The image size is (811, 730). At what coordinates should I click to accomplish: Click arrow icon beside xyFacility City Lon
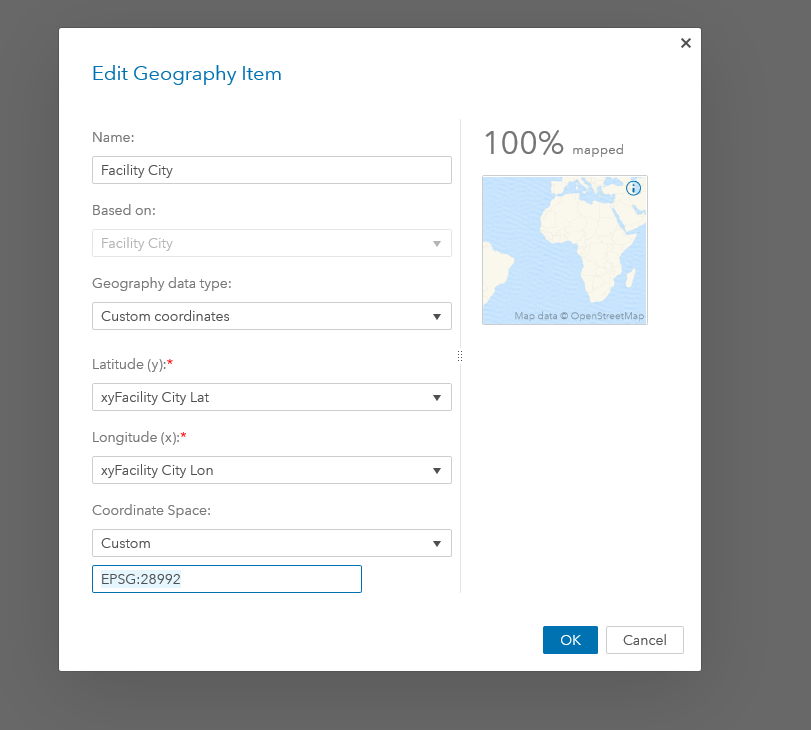437,470
